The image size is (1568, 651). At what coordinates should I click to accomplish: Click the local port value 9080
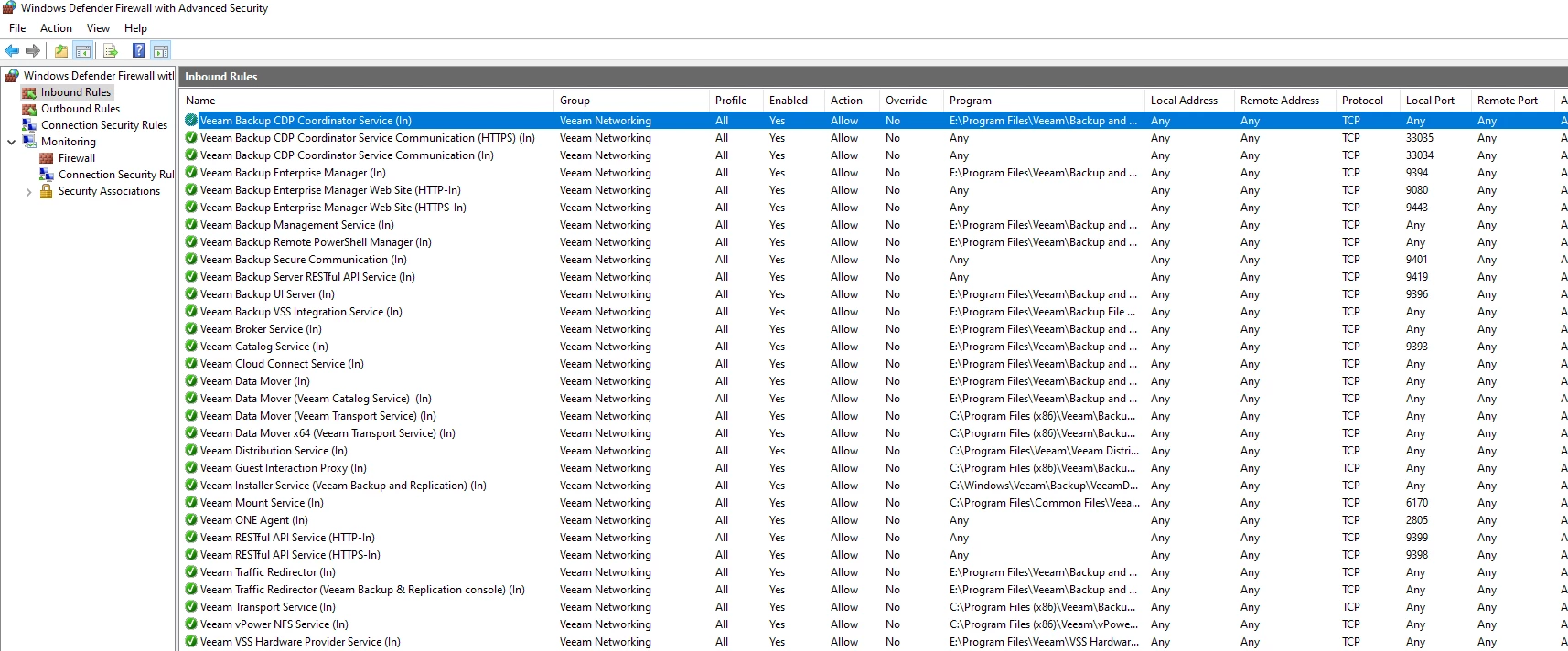click(x=1417, y=190)
